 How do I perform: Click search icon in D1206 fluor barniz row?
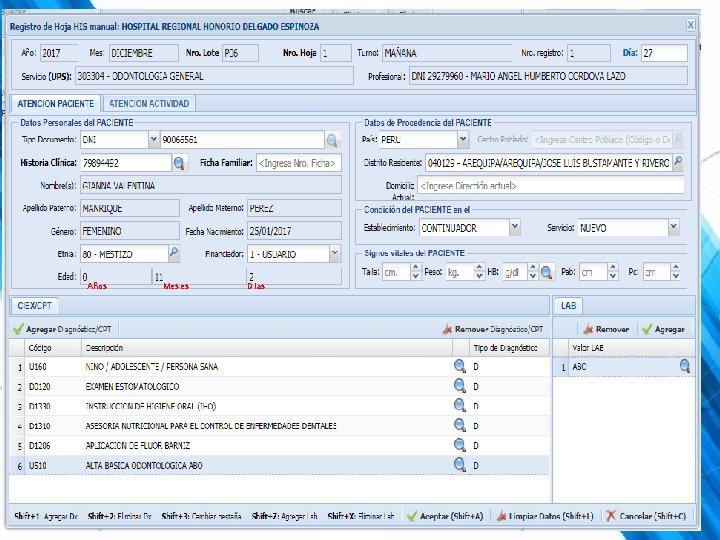coord(460,445)
